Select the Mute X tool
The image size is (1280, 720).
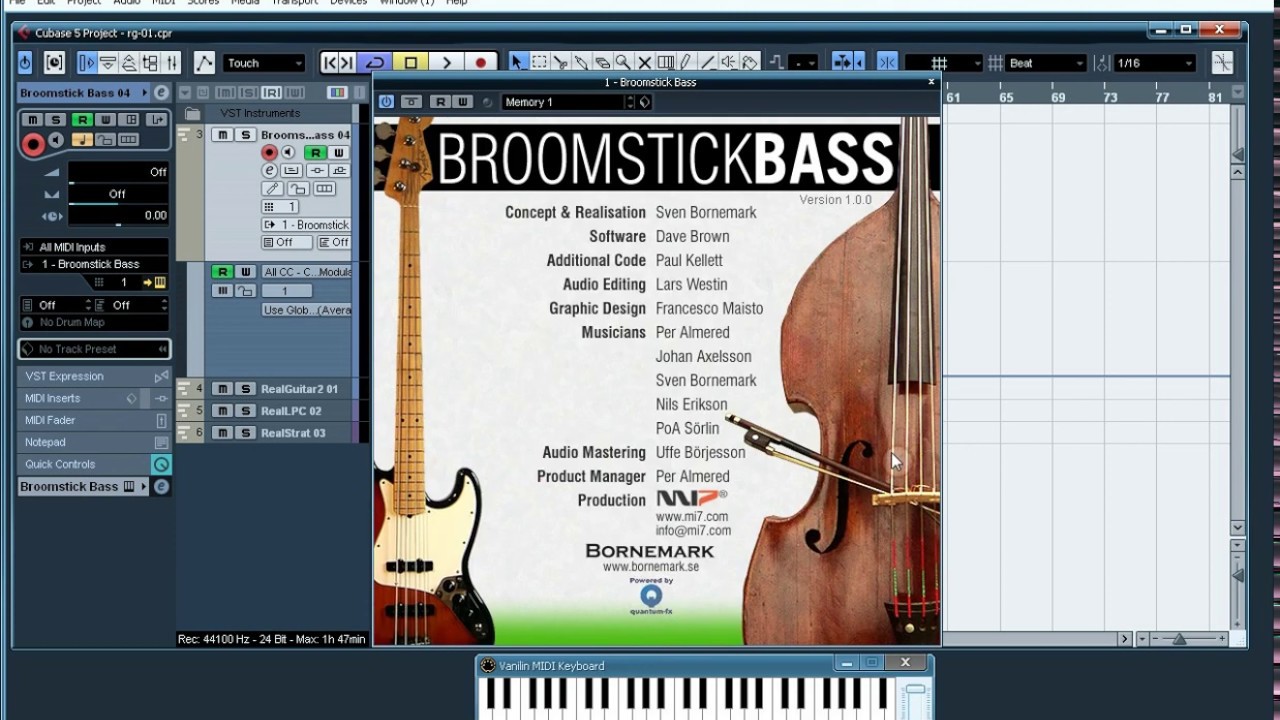tap(644, 63)
